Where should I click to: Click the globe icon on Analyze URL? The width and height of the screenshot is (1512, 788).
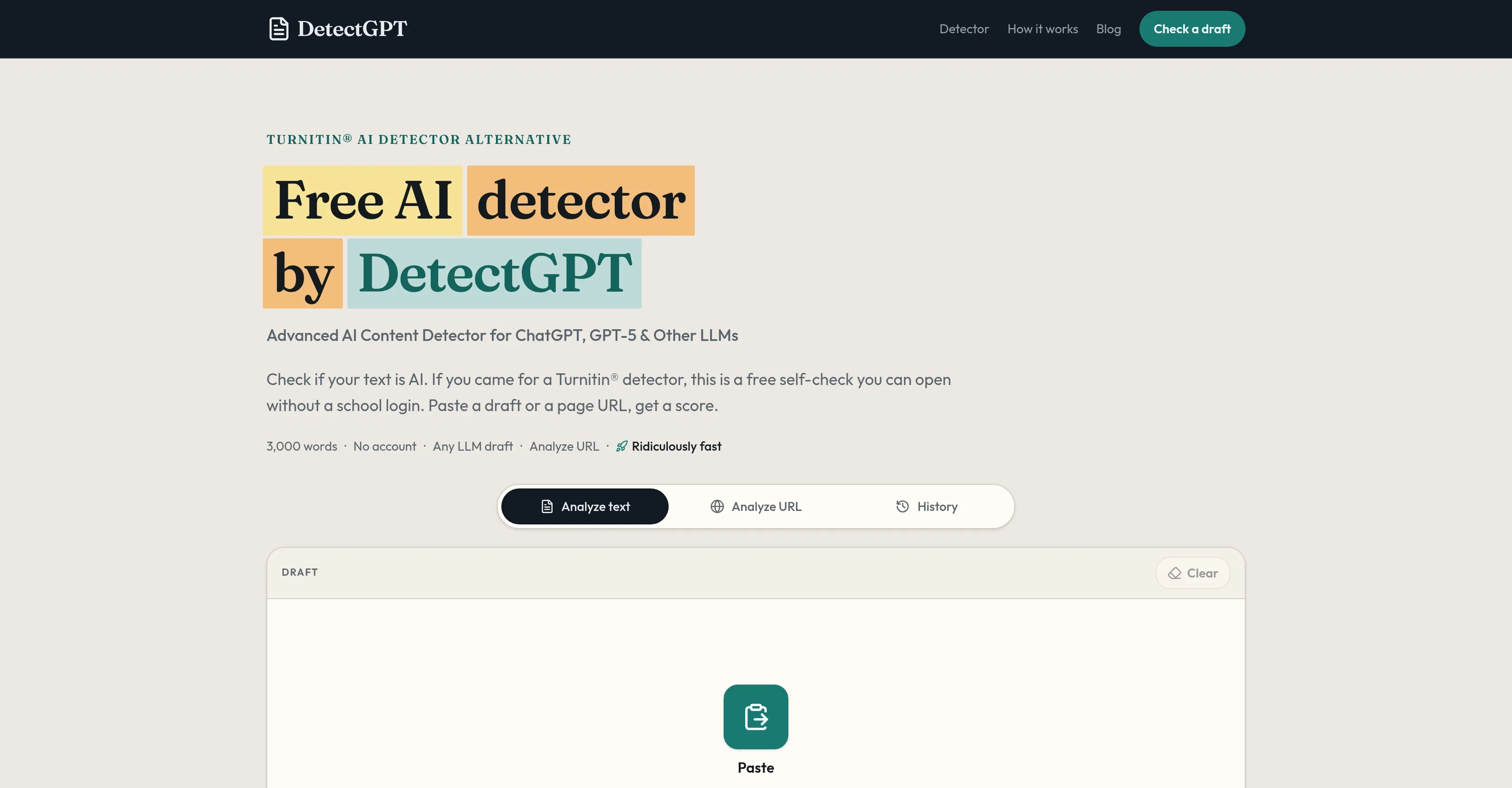pyautogui.click(x=717, y=506)
